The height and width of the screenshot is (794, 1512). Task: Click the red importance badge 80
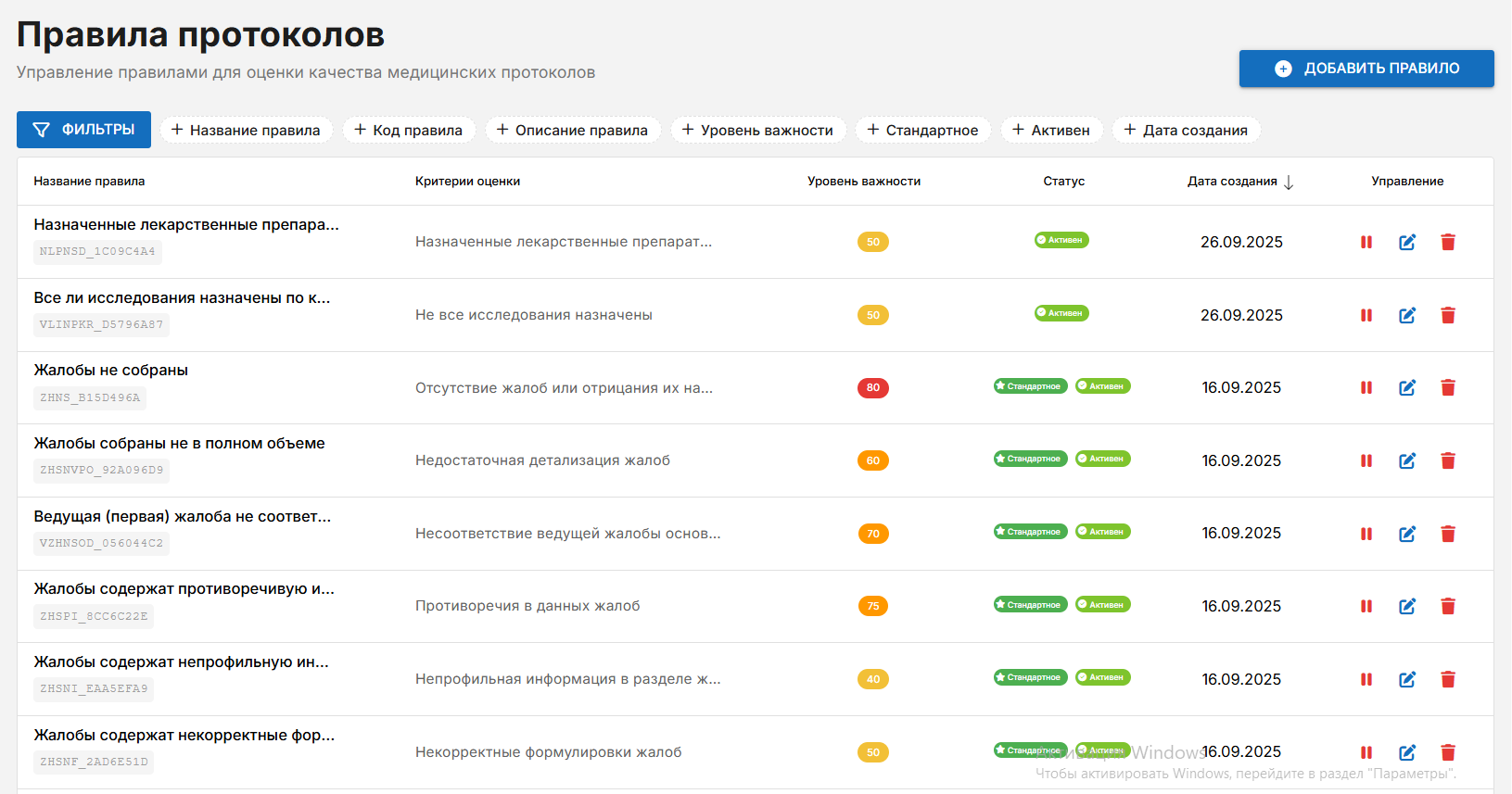pyautogui.click(x=872, y=387)
